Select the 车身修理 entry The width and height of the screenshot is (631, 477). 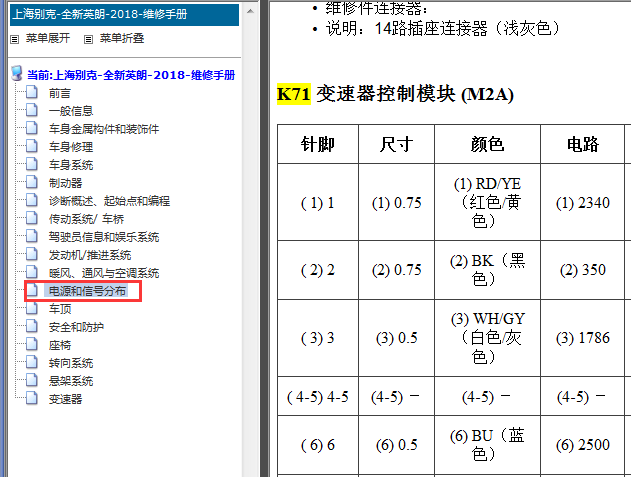coord(71,147)
